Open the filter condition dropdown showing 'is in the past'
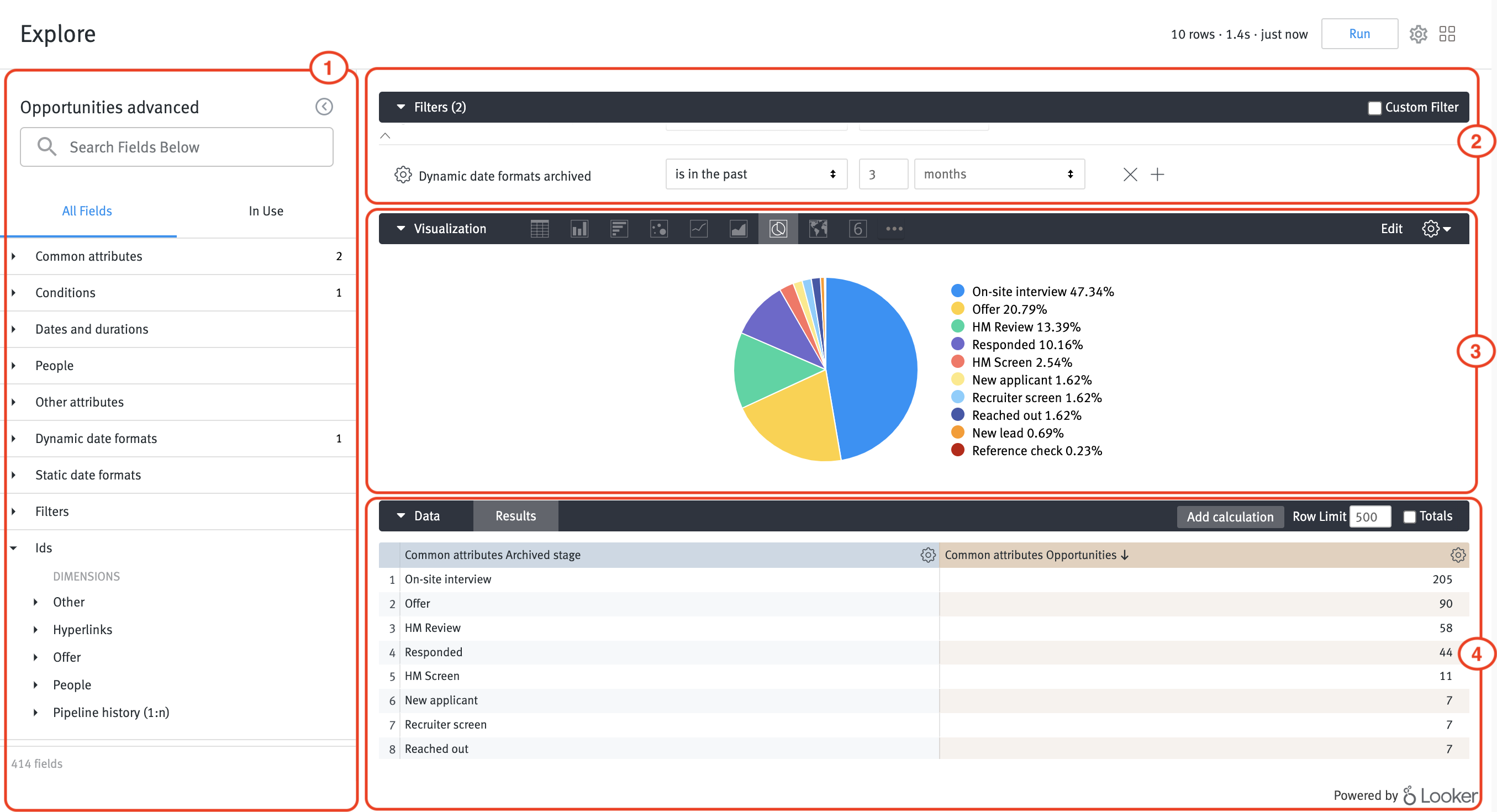Screen dimensions: 1497x812 point(756,174)
